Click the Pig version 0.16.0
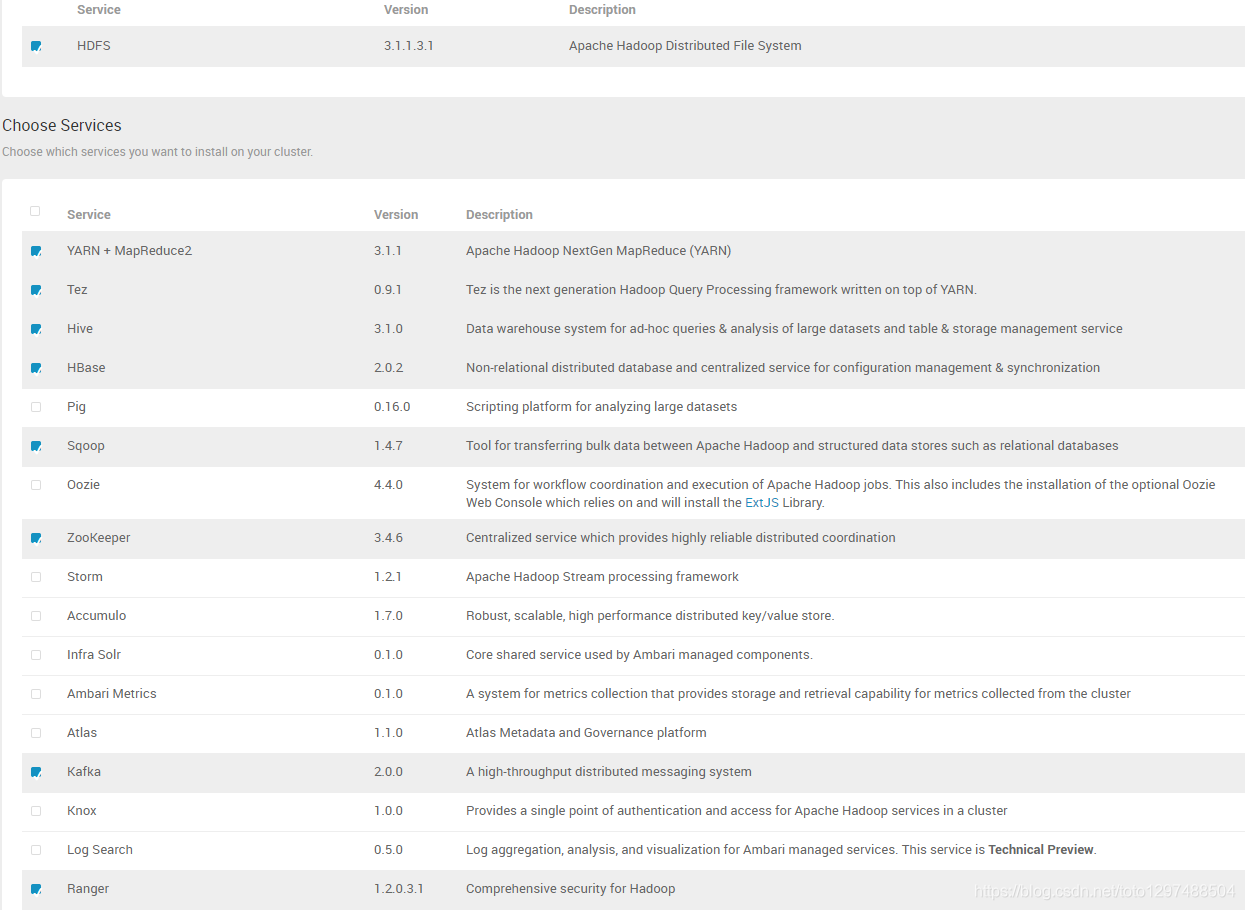Screen dimensions: 1245x910 (392, 407)
